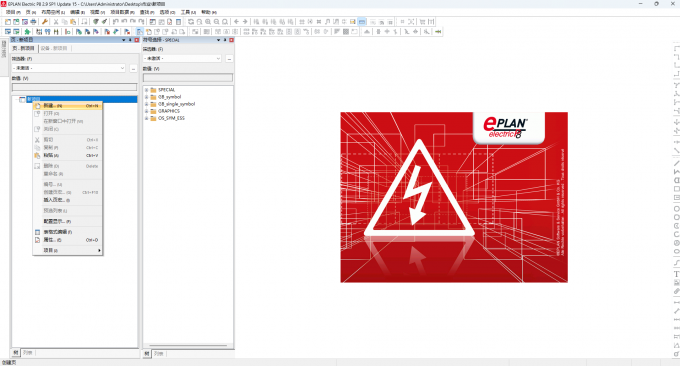Open the 布局空间 menu in the menu bar
Viewport: 680px width, 366px height.
click(x=53, y=12)
